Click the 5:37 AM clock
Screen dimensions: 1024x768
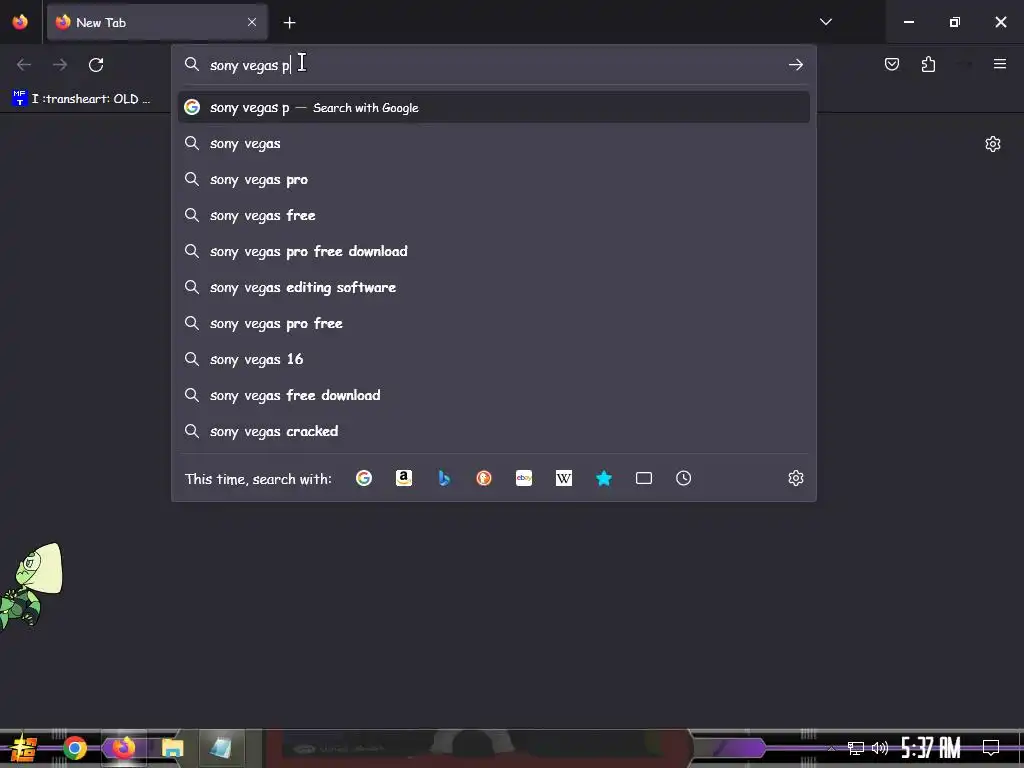pyautogui.click(x=931, y=748)
